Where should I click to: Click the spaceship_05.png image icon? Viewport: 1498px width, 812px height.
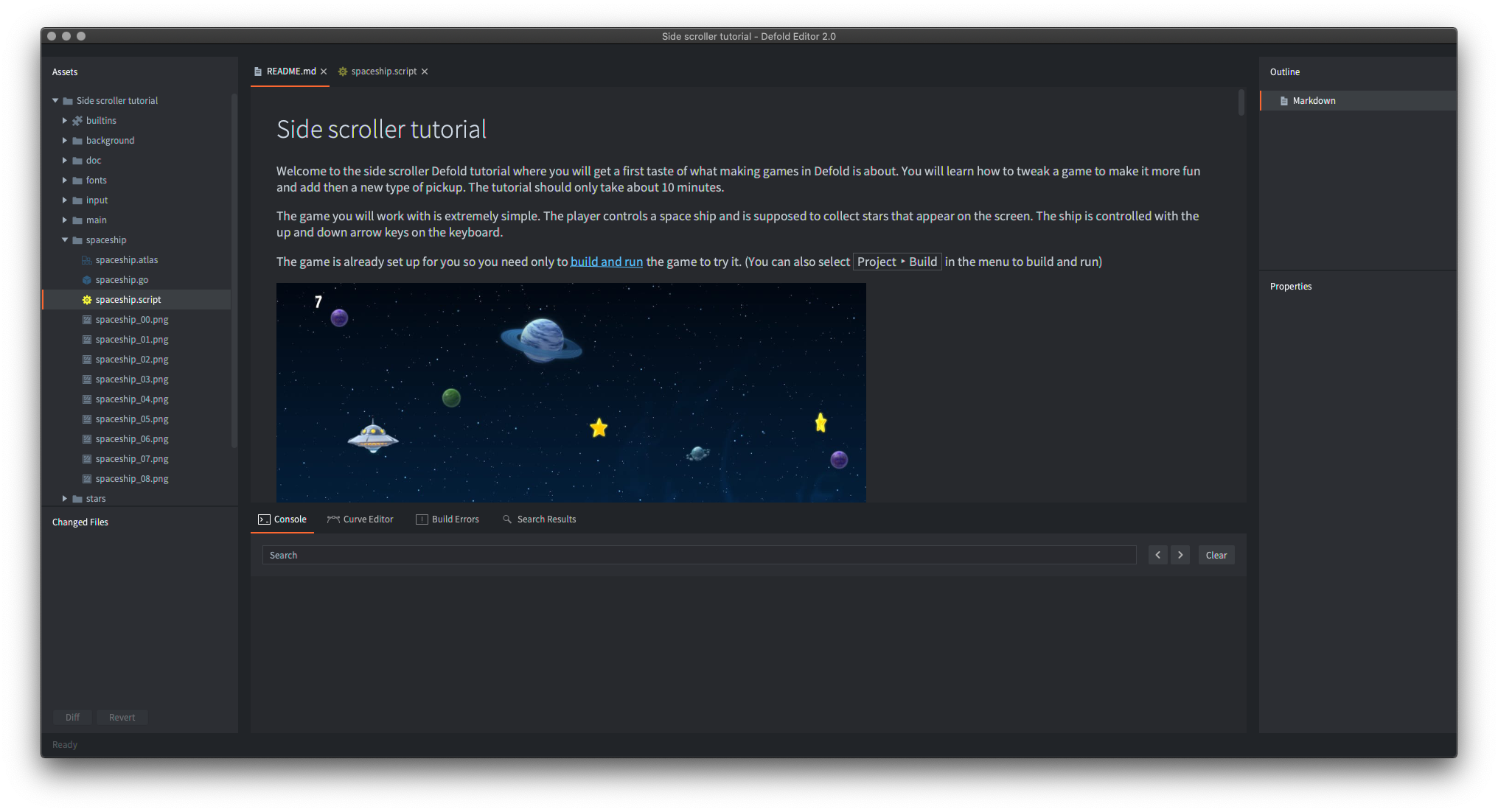pos(87,419)
